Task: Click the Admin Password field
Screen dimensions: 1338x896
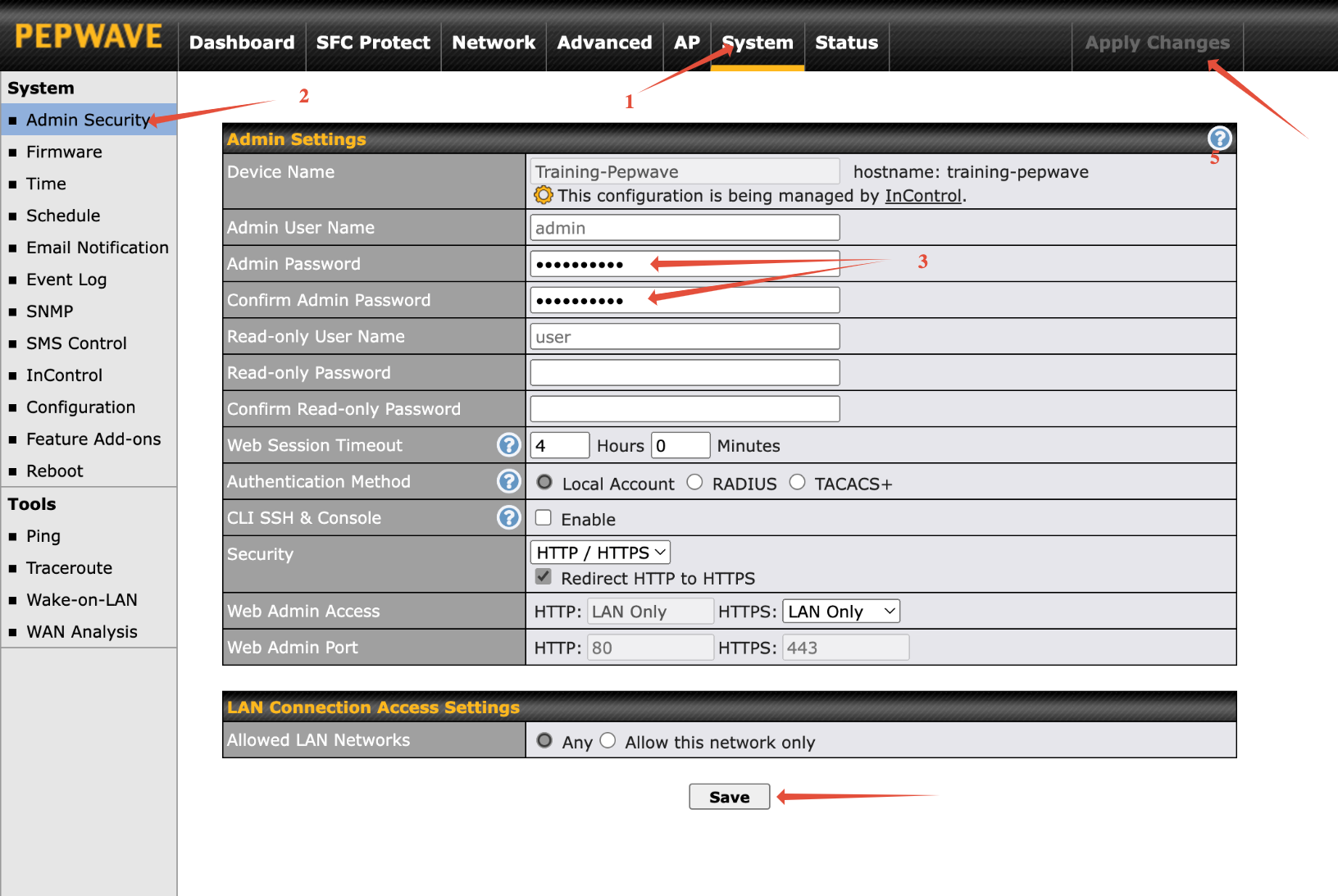Action: 685,263
